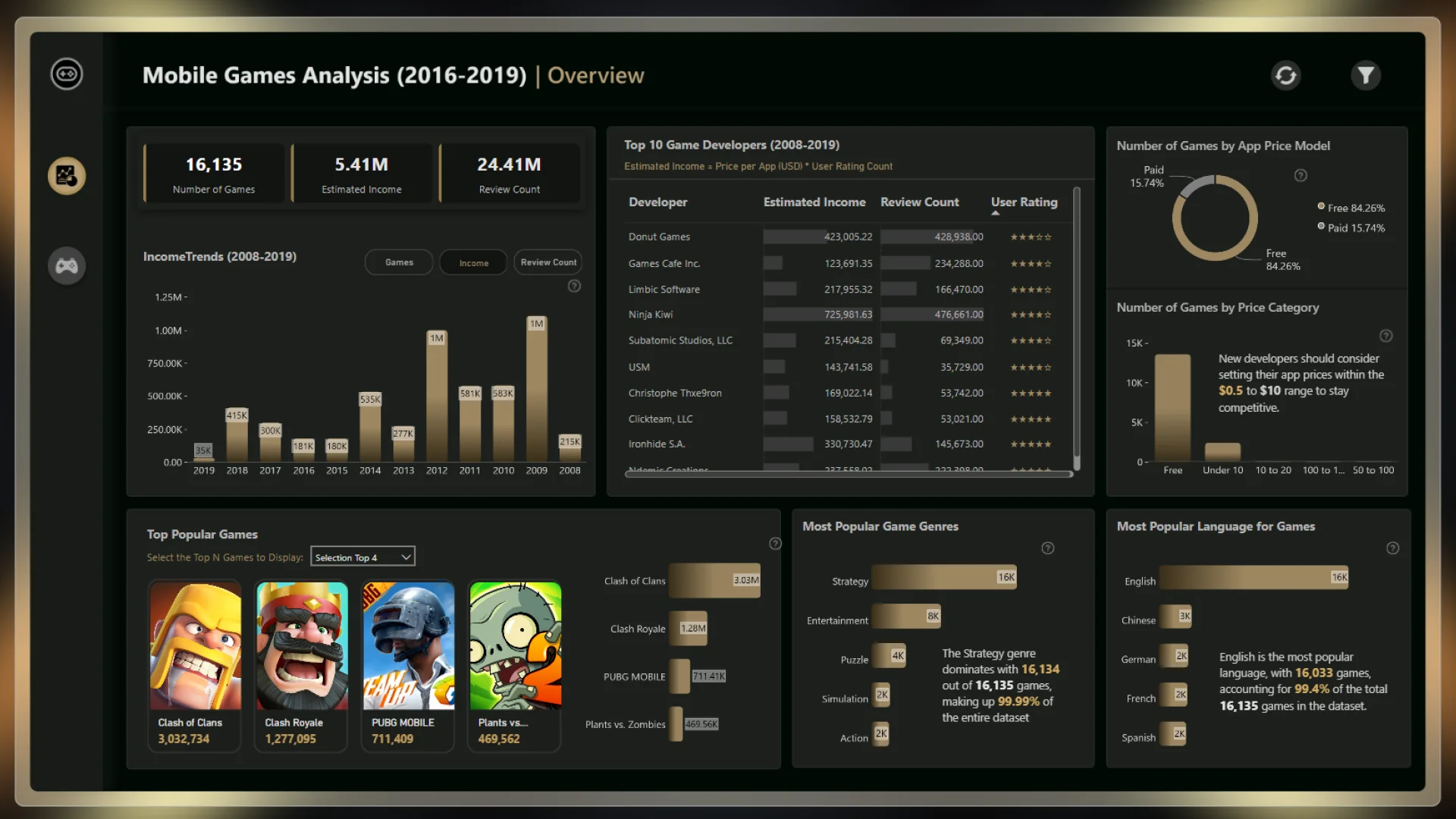Click income value 725,981.63

pos(848,315)
